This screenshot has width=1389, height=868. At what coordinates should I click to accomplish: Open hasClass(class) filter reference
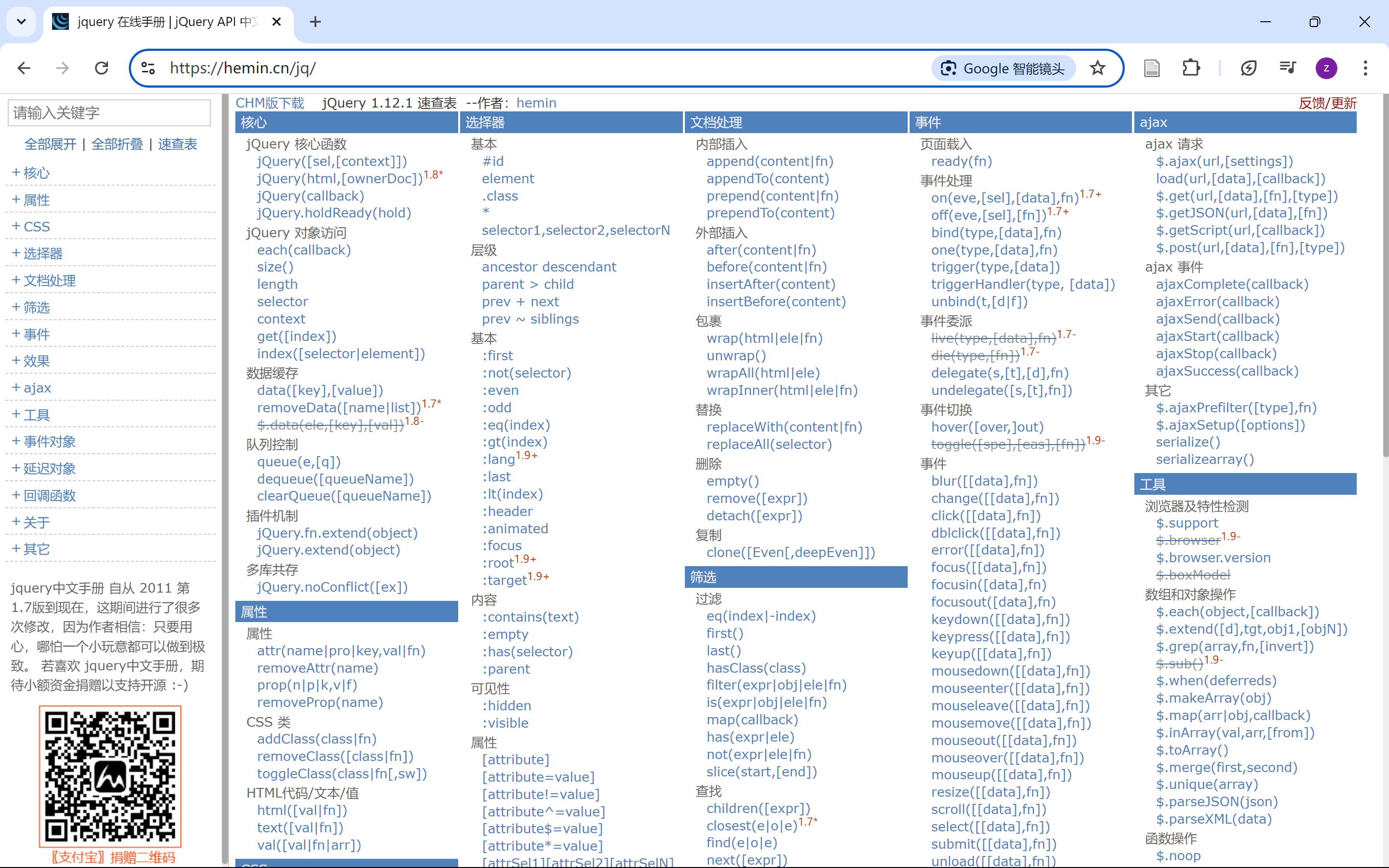click(x=756, y=668)
